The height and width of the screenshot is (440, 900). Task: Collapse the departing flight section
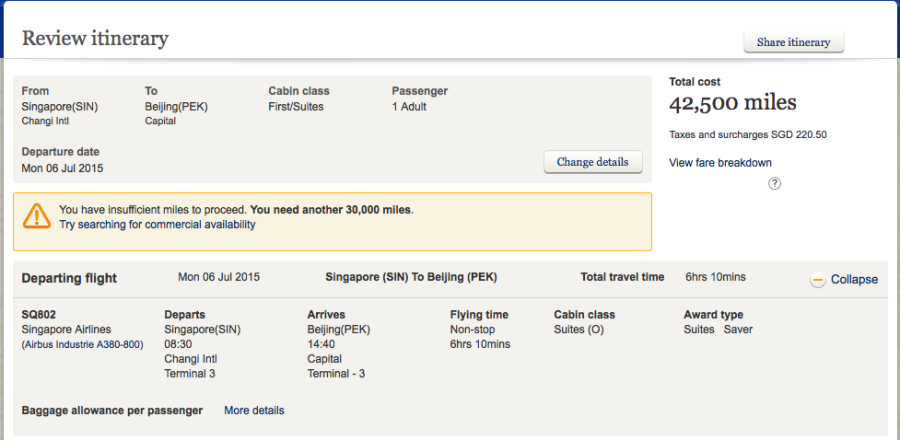[854, 280]
